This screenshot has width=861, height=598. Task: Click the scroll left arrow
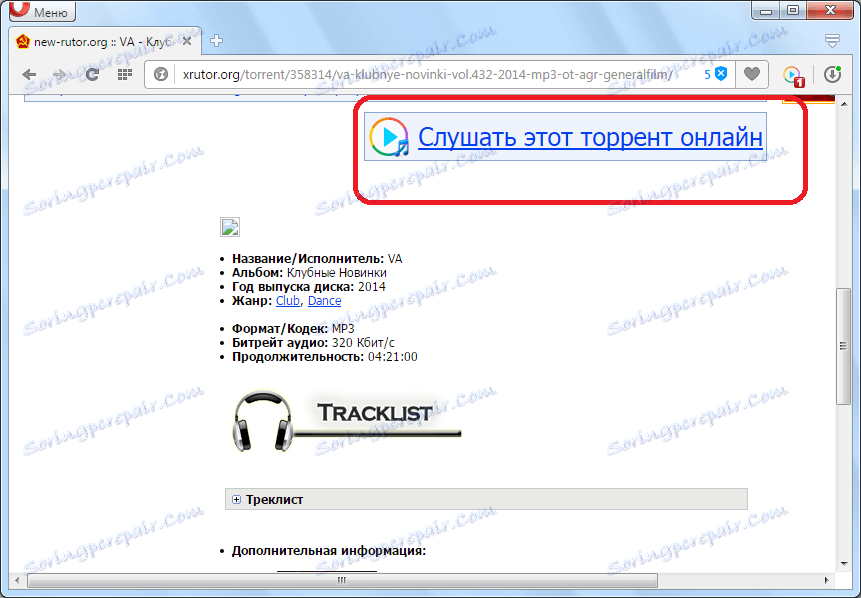[x=17, y=580]
